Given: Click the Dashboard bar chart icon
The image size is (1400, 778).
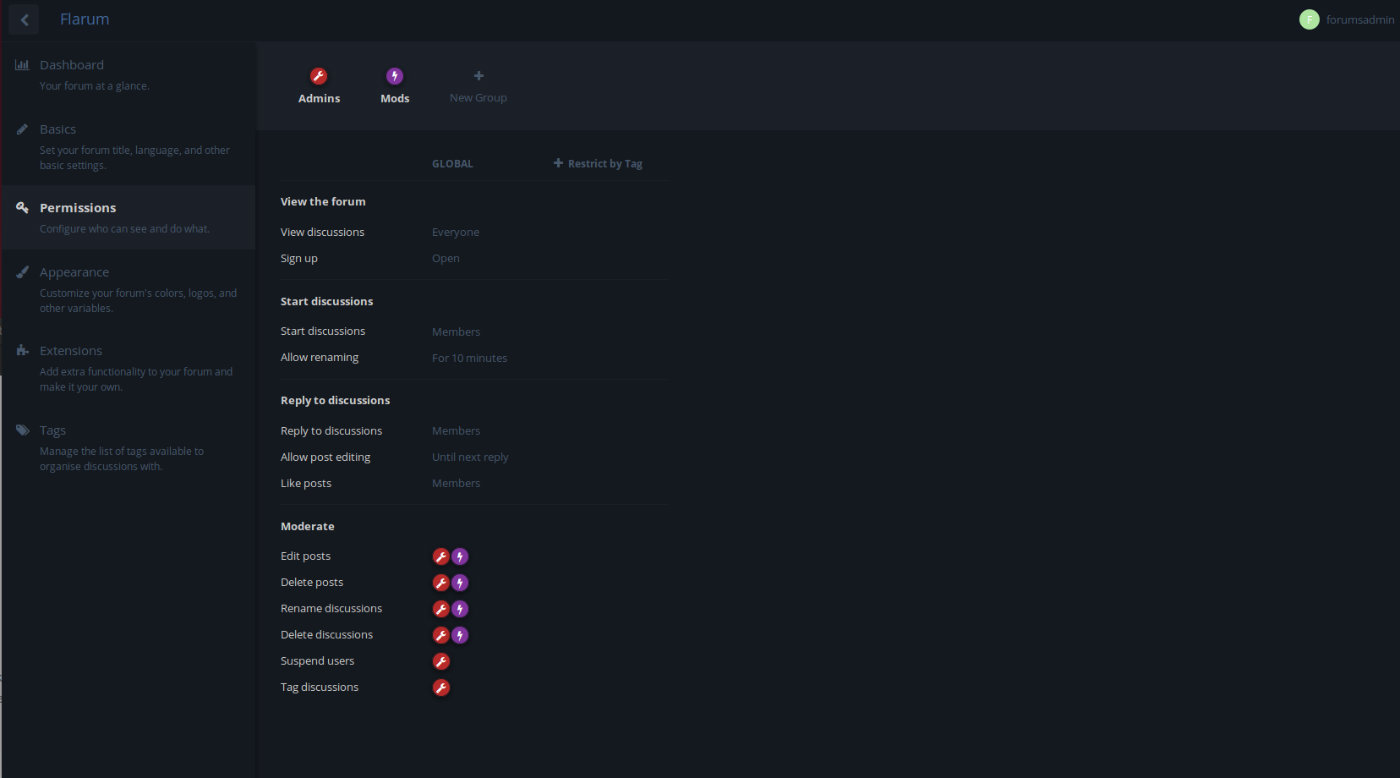Looking at the screenshot, I should 22,65.
